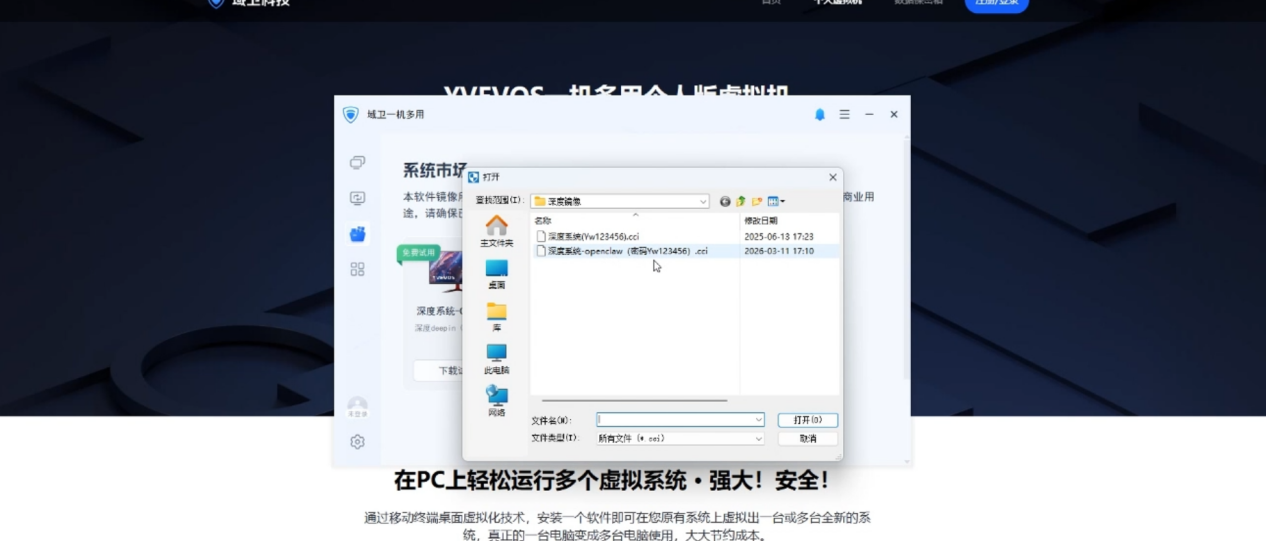1266x541 pixels.
Task: Click the 下载 button on system card
Action: (438, 371)
